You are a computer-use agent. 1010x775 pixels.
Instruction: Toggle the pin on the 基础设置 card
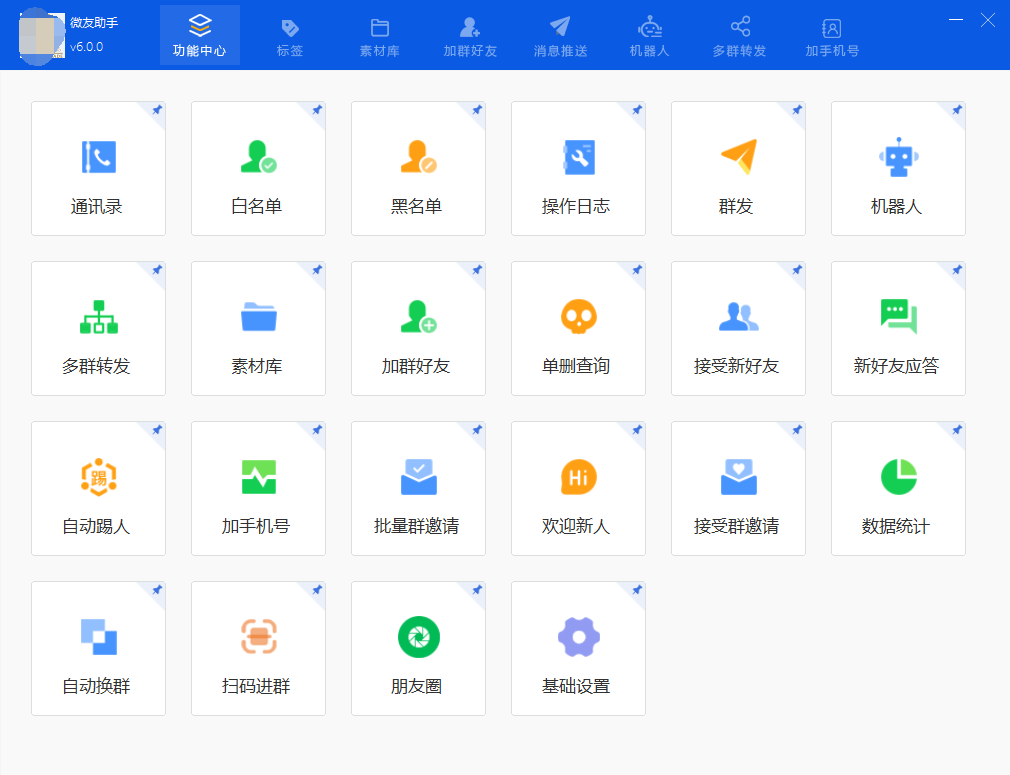click(637, 590)
